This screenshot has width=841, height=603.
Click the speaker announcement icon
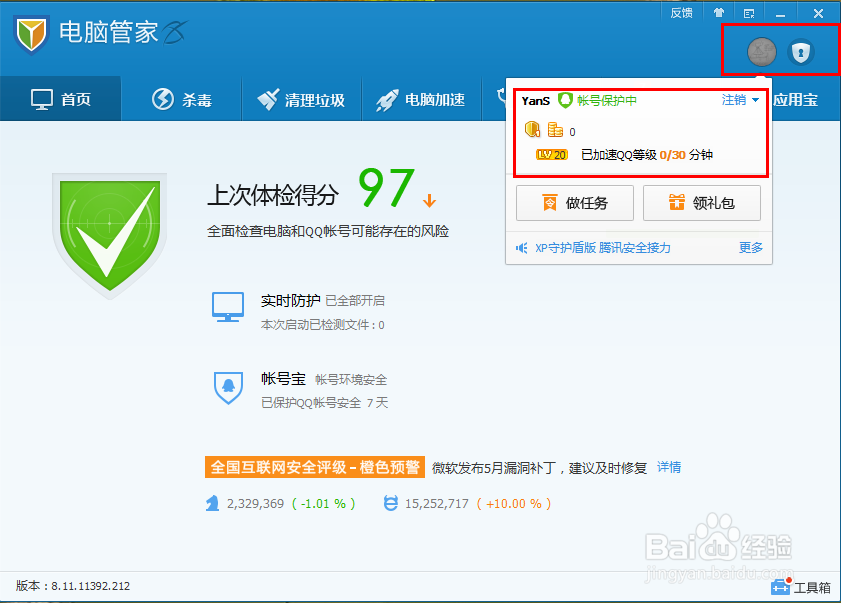click(521, 248)
